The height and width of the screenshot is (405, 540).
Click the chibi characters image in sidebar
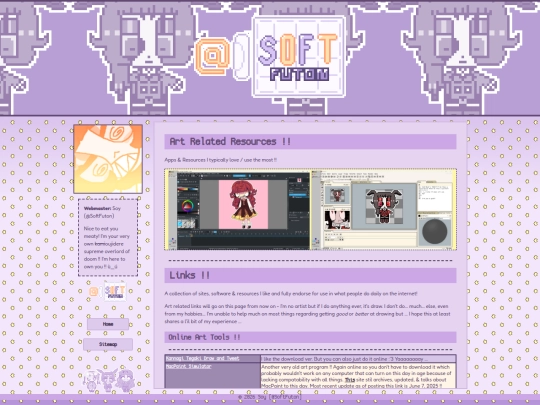tap(108, 381)
